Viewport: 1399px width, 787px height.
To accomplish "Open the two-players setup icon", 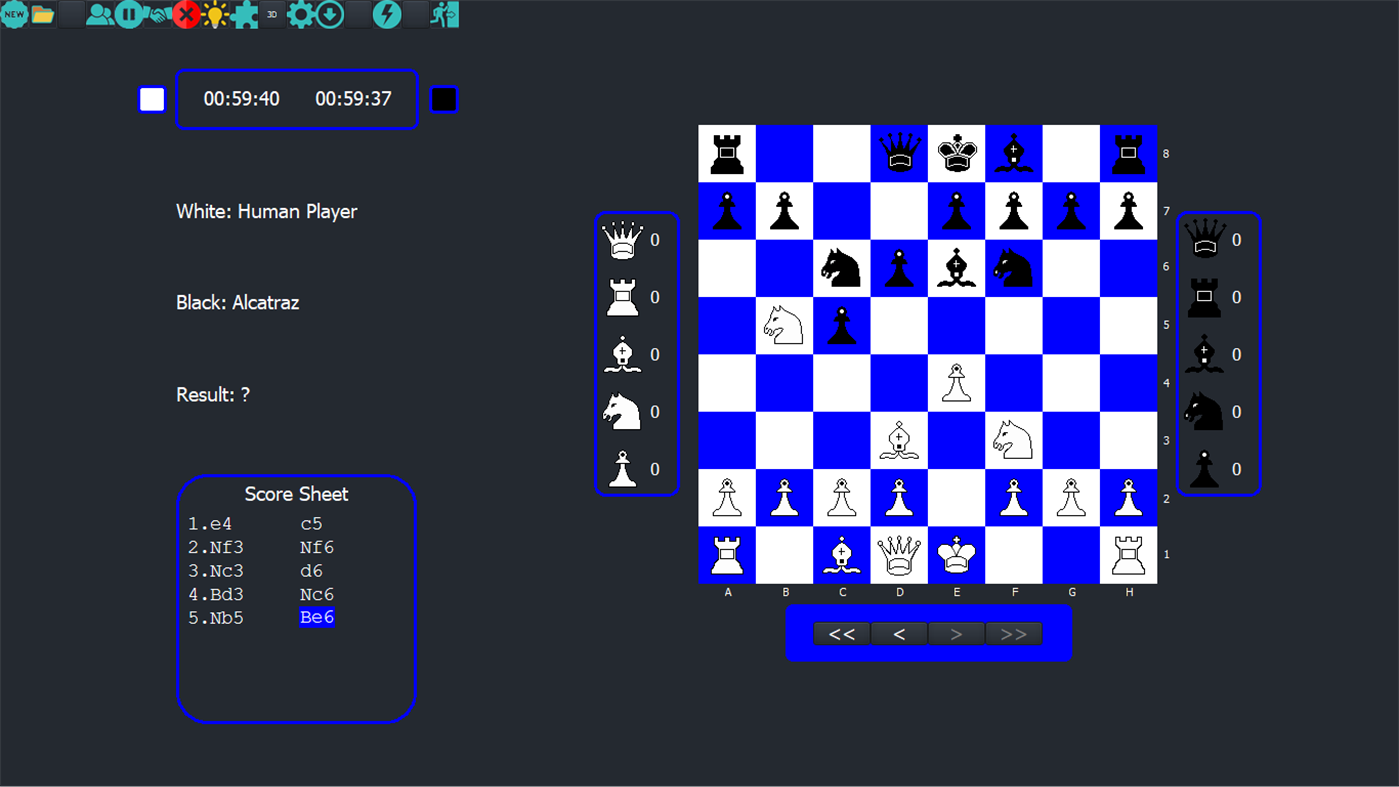I will [99, 15].
